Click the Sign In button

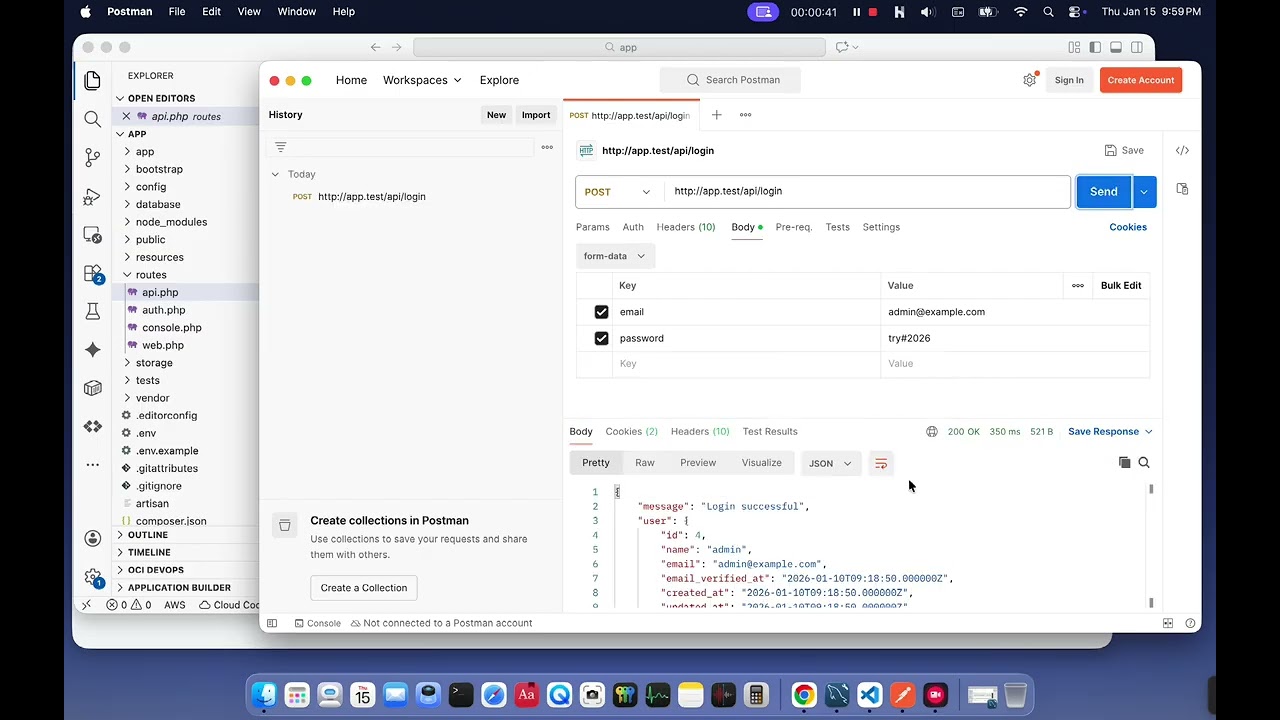click(x=1069, y=80)
